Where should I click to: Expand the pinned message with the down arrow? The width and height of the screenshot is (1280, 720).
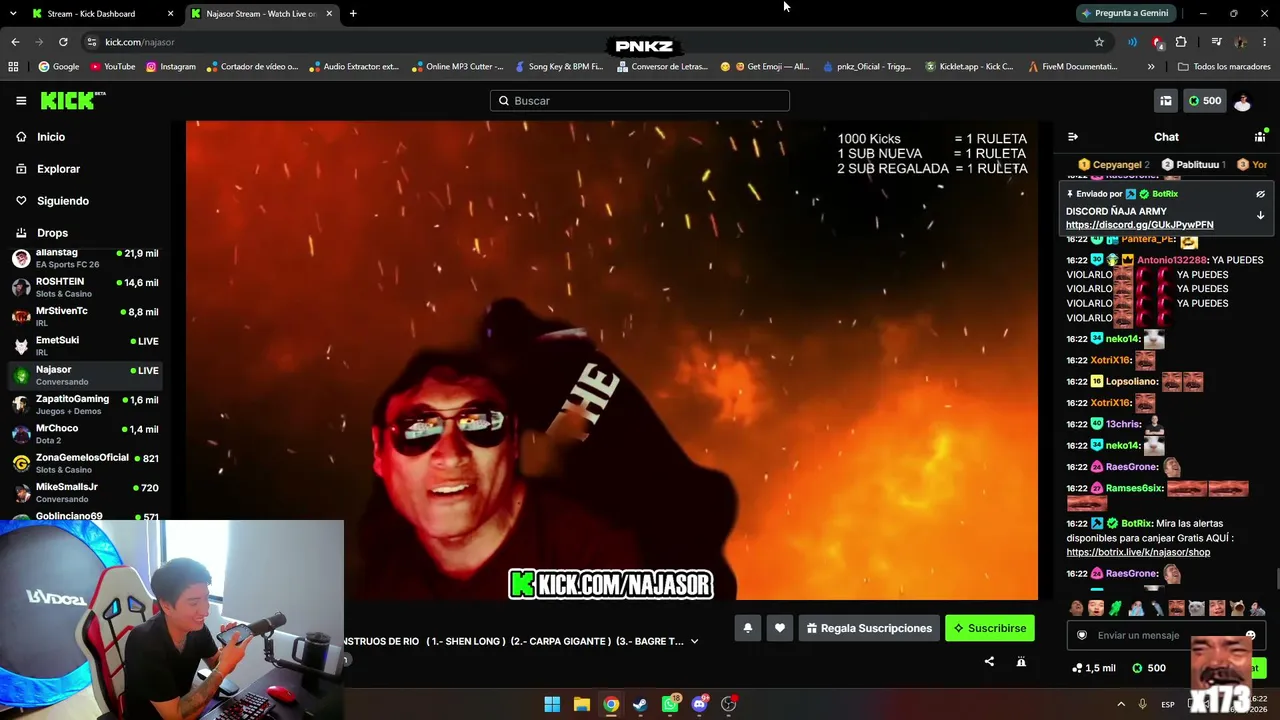click(1260, 215)
